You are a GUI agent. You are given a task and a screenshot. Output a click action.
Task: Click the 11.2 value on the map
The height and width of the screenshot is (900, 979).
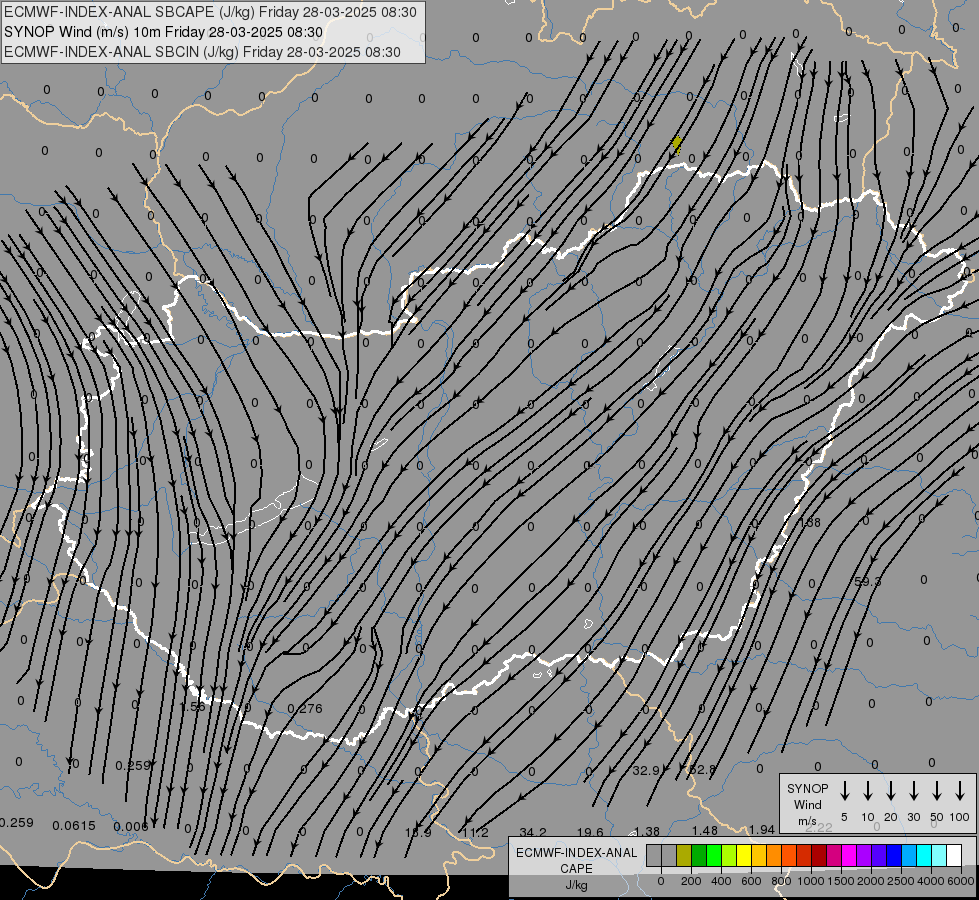point(475,833)
